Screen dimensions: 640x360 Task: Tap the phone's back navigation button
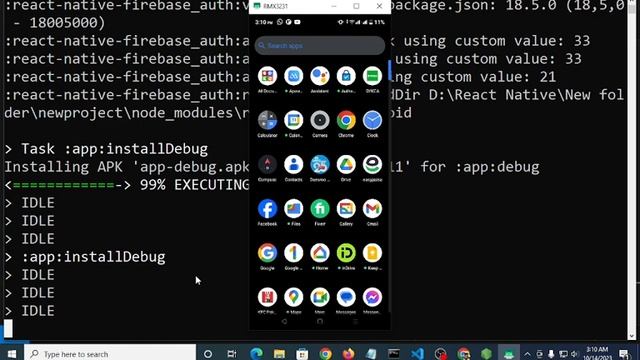pyautogui.click(x=284, y=322)
